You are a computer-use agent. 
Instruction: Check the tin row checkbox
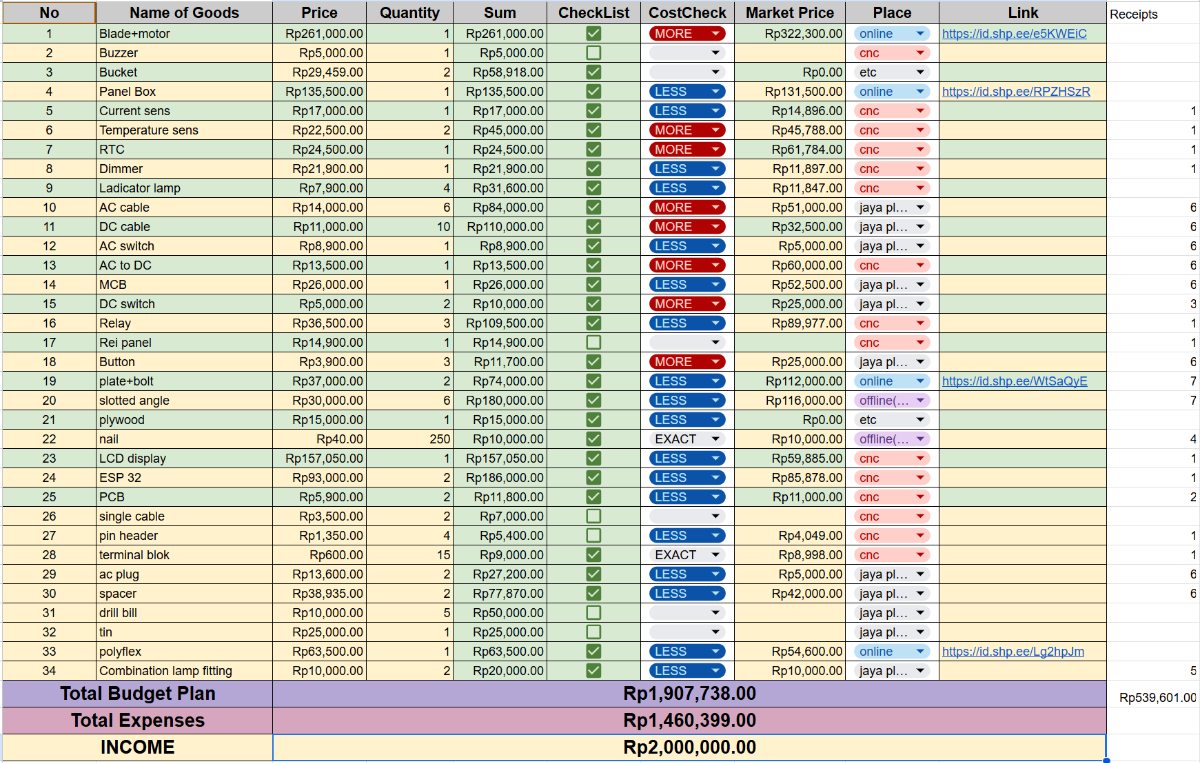(x=593, y=632)
